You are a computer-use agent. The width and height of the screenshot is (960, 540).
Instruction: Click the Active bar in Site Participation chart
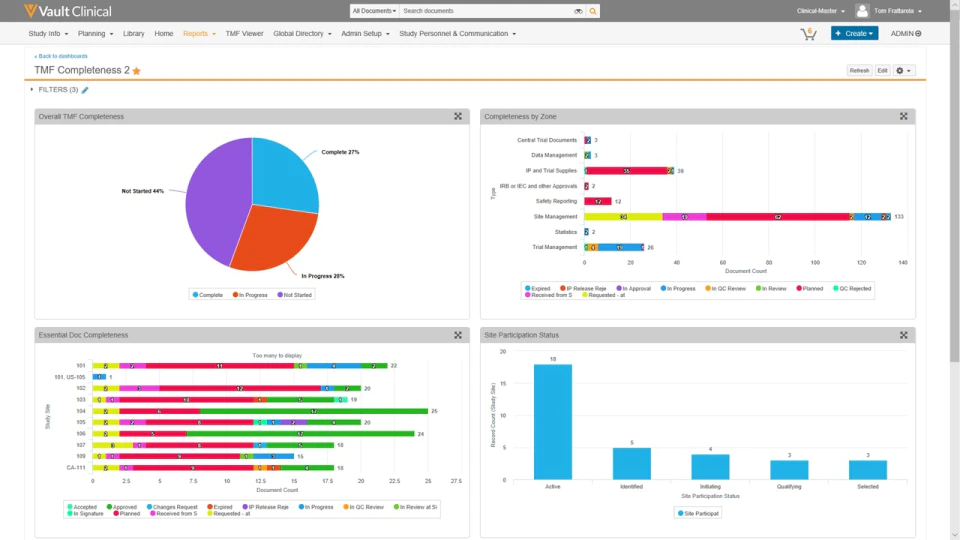coord(553,422)
